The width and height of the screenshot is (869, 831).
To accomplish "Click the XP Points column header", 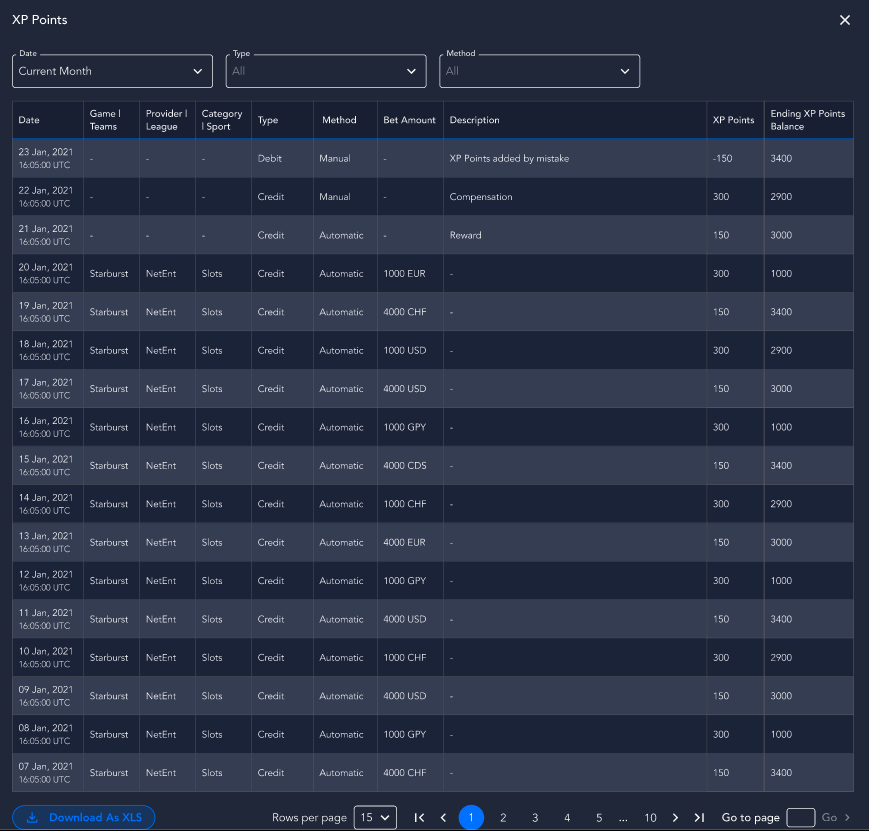I will click(x=733, y=120).
